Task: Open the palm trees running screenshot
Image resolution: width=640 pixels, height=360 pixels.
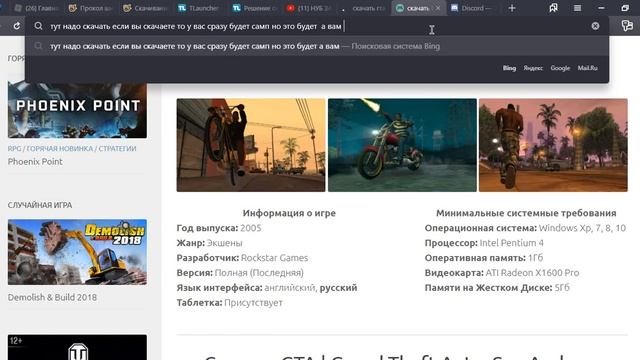Action: [x=553, y=145]
